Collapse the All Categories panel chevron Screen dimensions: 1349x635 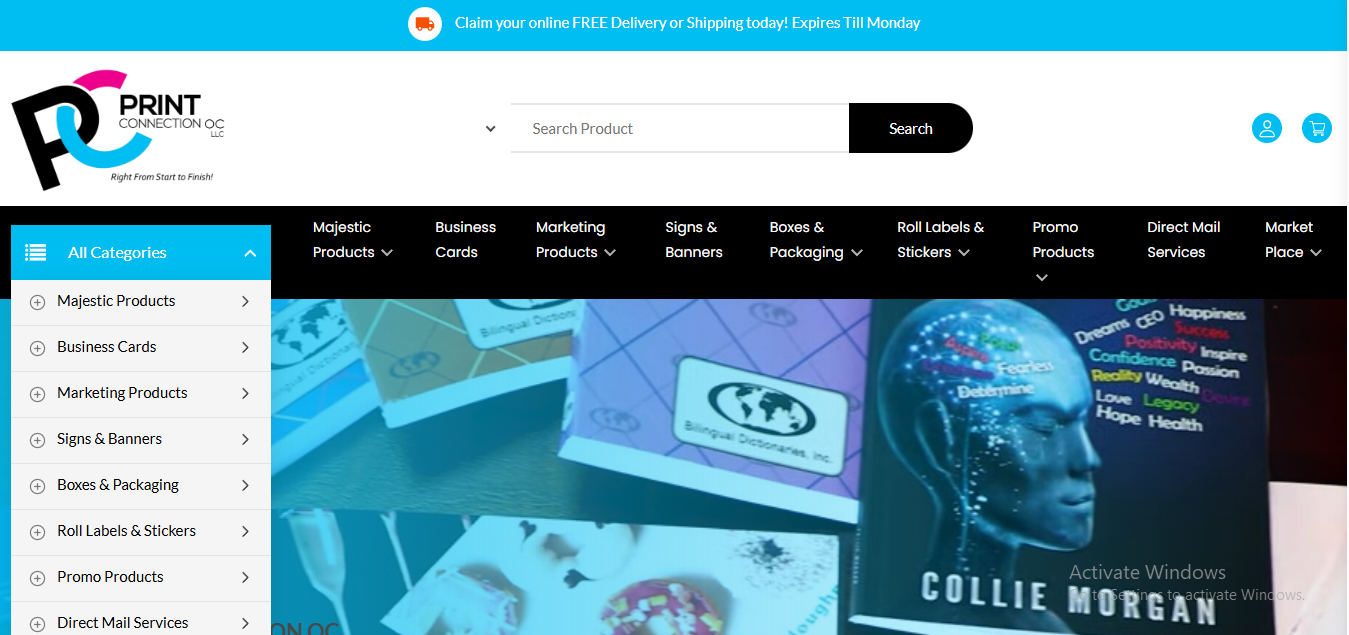click(x=250, y=253)
